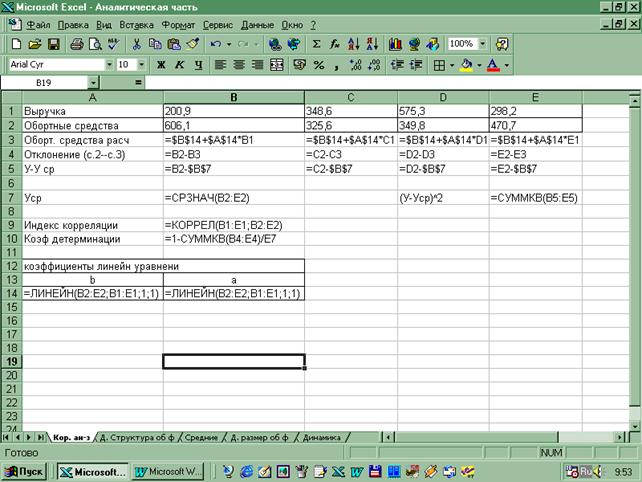Switch to Microsoft Word taskbar button
The height and width of the screenshot is (482, 642).
point(169,470)
